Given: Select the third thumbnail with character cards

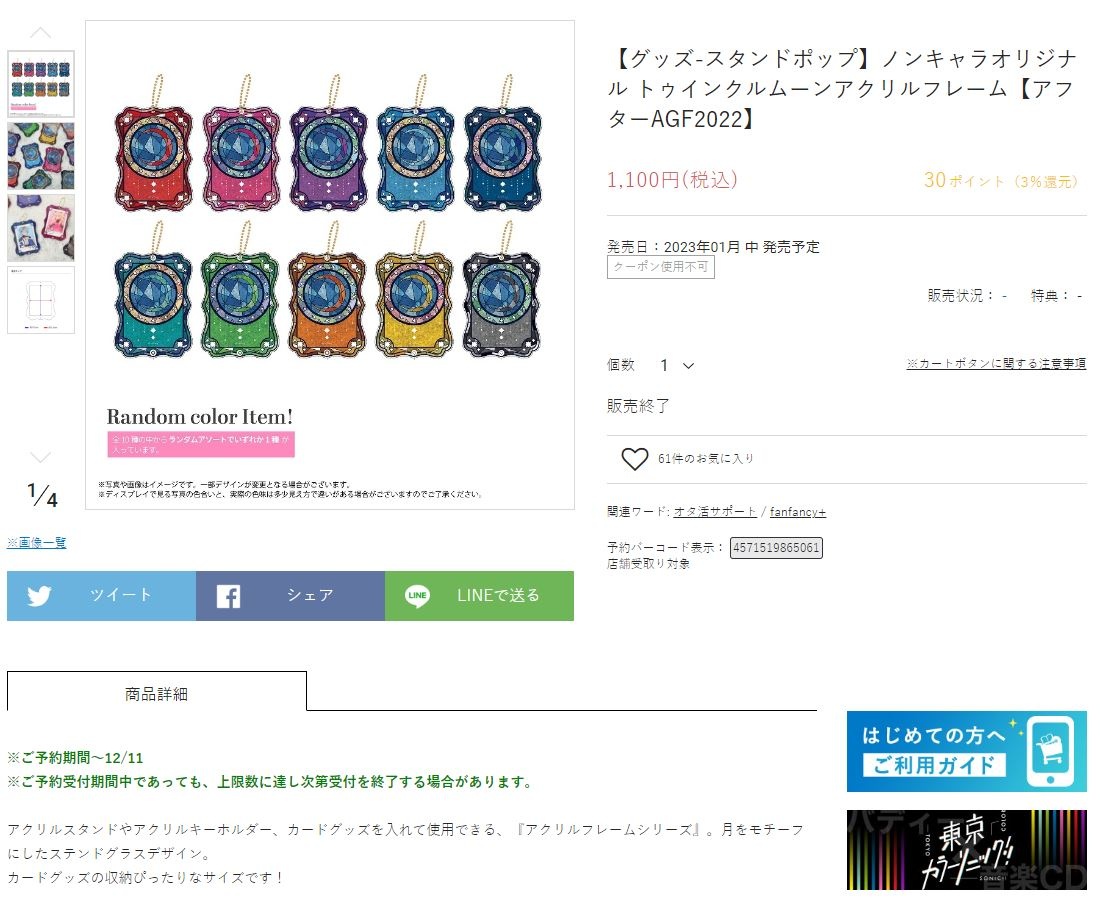Looking at the screenshot, I should [x=41, y=228].
